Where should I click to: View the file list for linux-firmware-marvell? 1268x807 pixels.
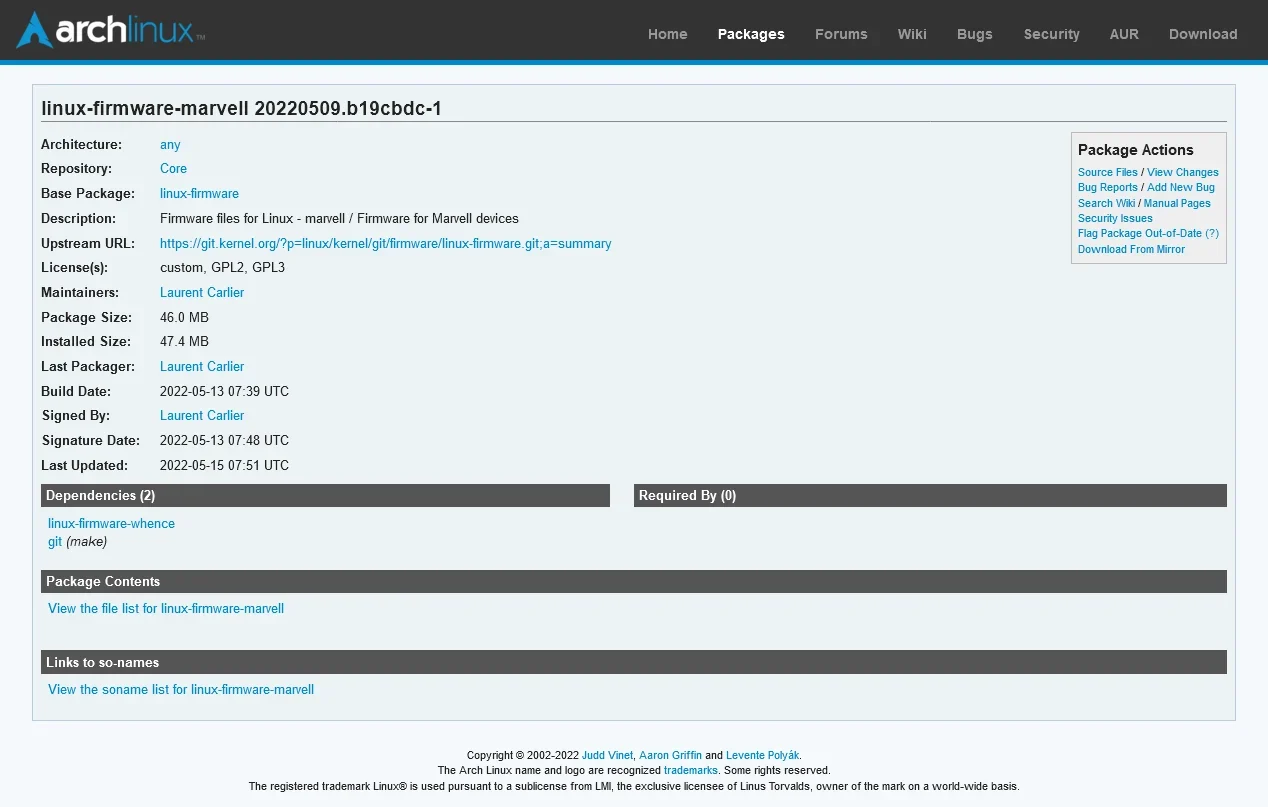(x=166, y=609)
